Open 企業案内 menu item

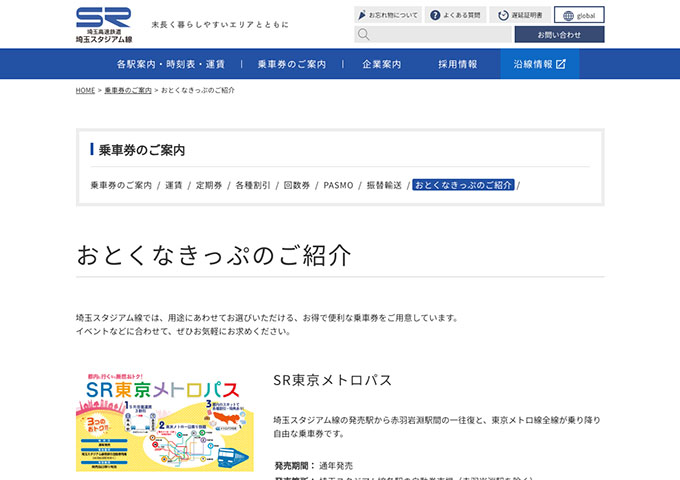point(382,64)
